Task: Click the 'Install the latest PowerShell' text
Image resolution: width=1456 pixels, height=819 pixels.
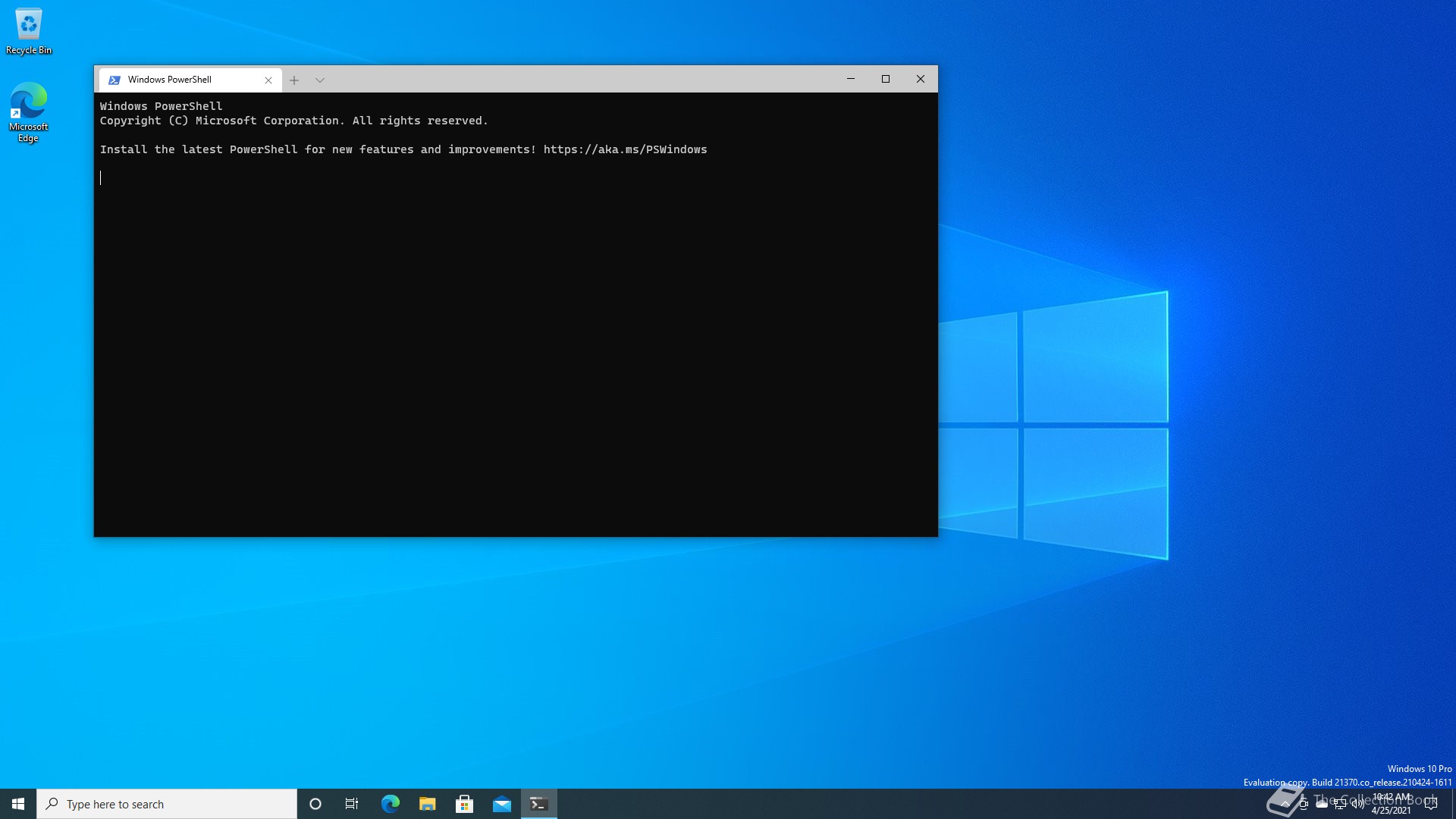Action: pyautogui.click(x=199, y=149)
